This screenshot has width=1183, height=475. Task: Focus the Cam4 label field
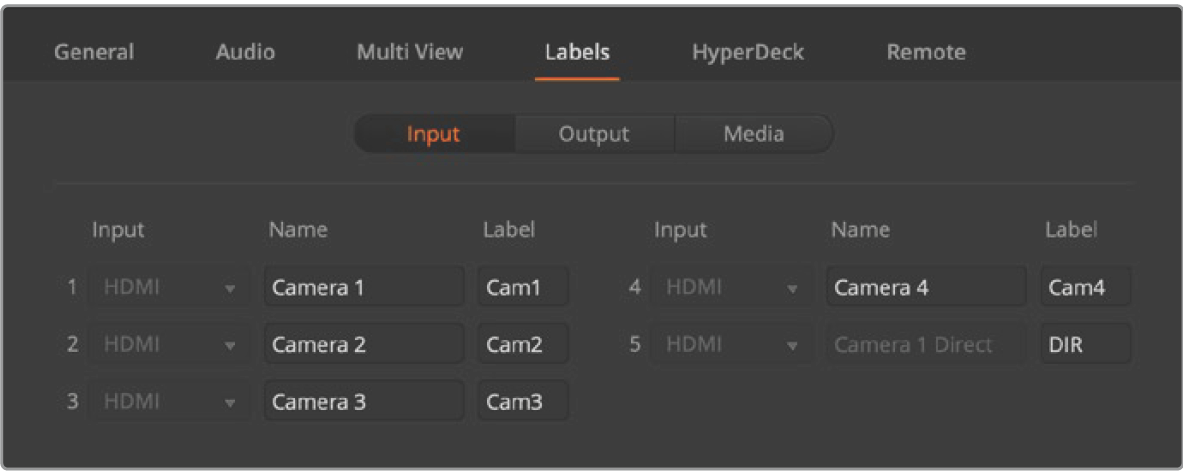click(x=1086, y=288)
